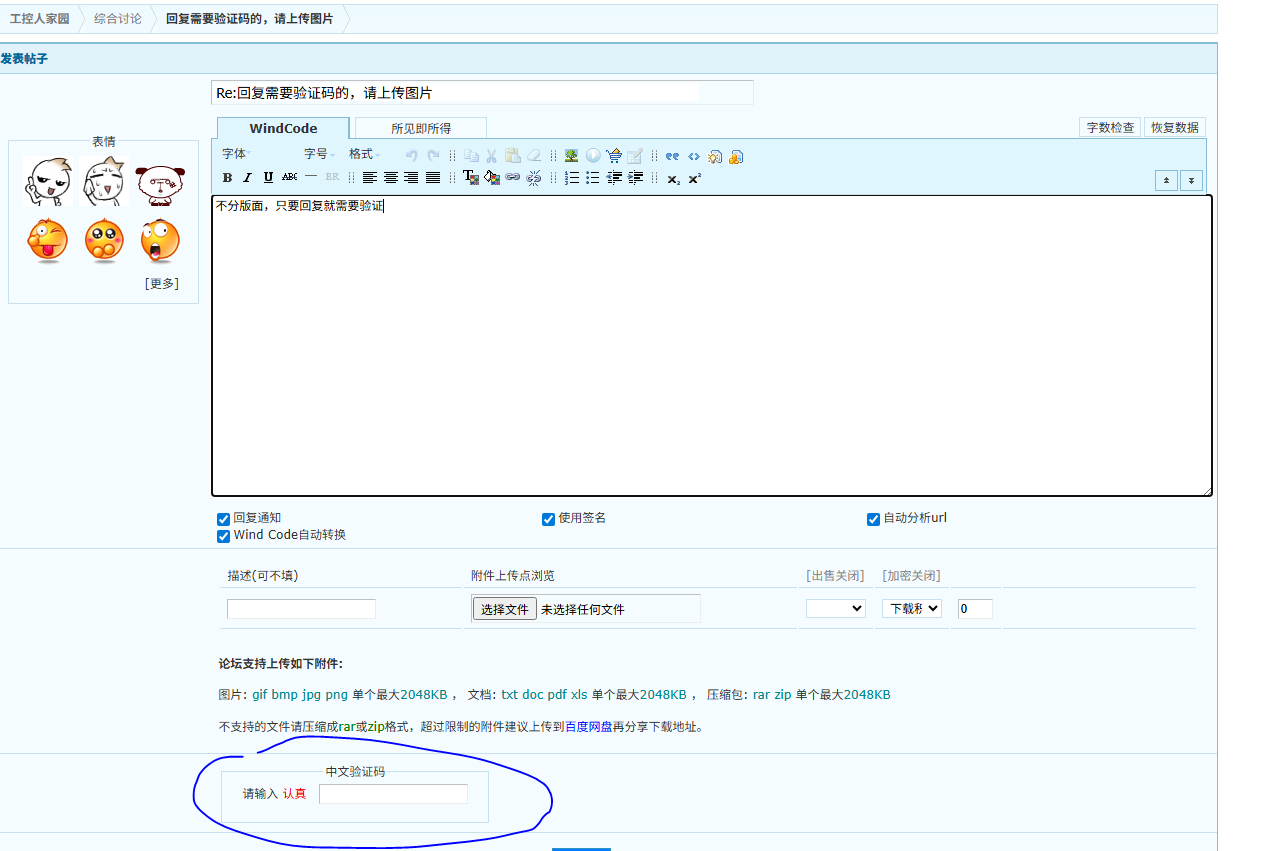The width and height of the screenshot is (1264, 851).
Task: Center align the text
Action: [x=391, y=178]
